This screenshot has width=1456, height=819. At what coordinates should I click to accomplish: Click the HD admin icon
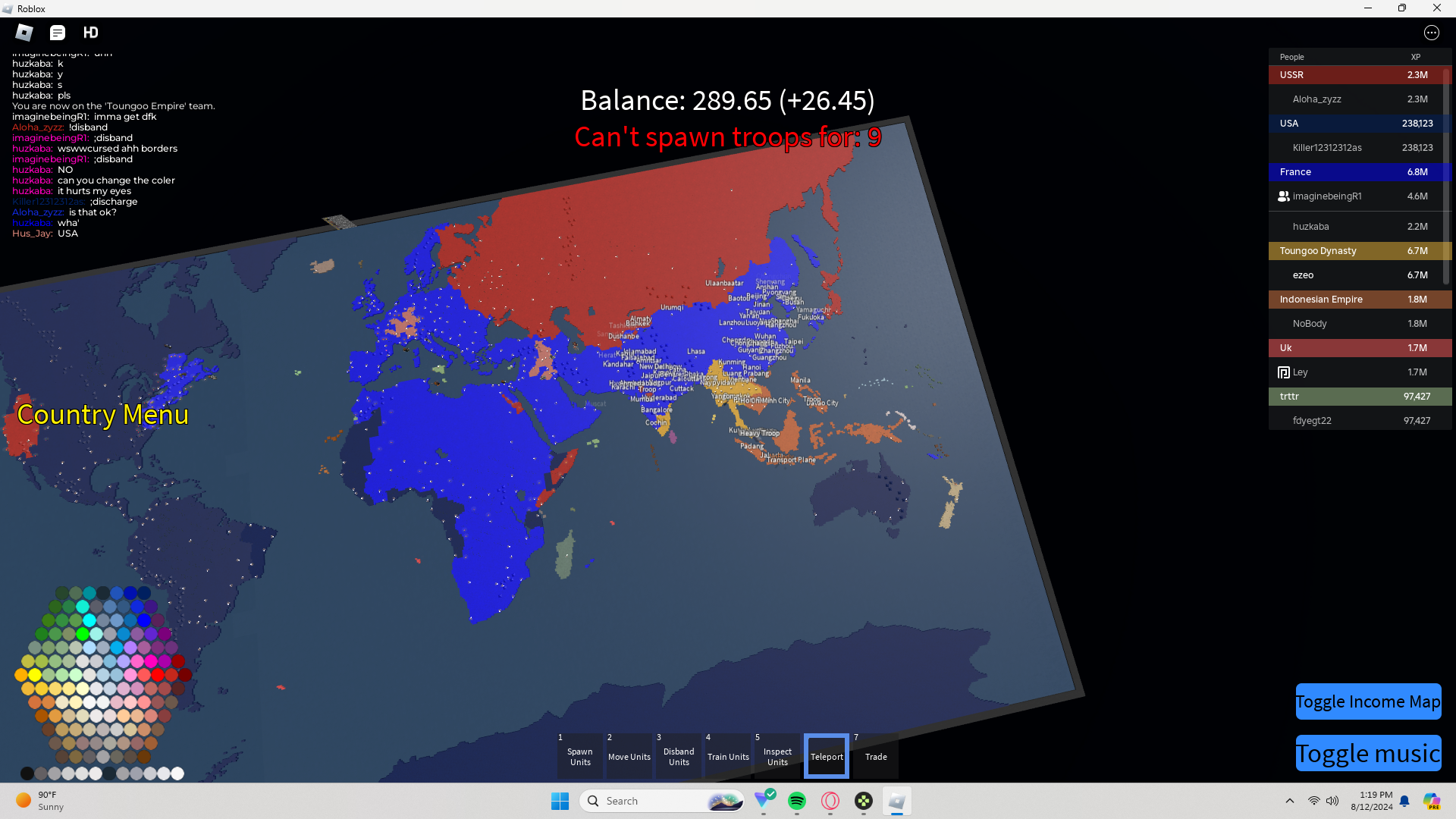[x=91, y=33]
